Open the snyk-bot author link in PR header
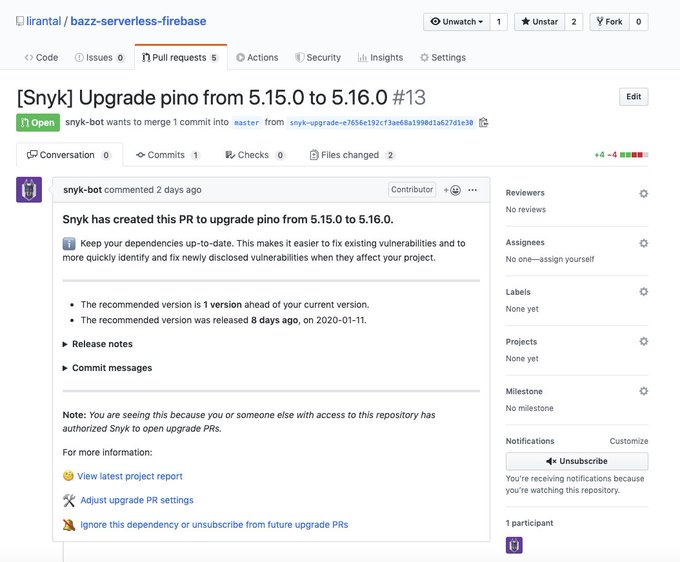Viewport: 680px width, 562px height. point(85,122)
